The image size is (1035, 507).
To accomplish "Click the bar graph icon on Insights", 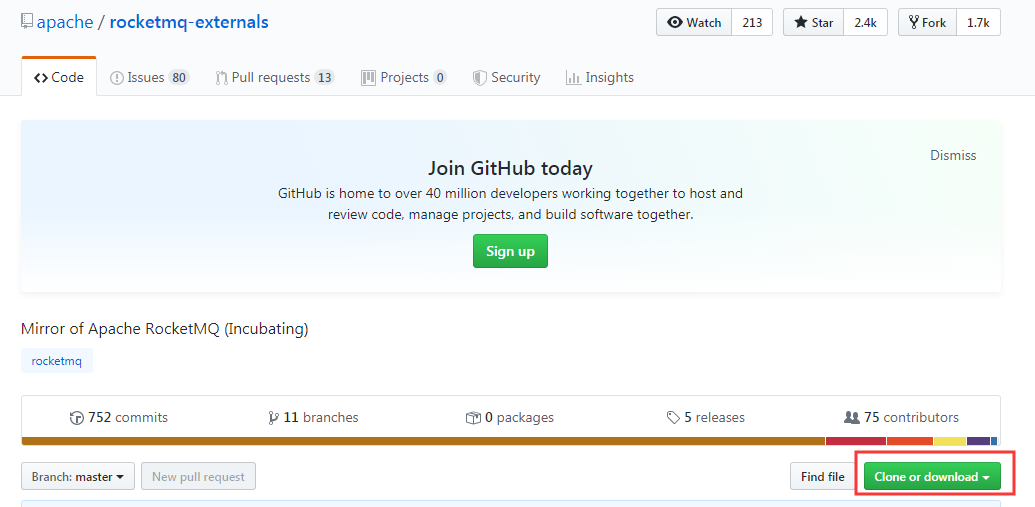I will pyautogui.click(x=573, y=78).
